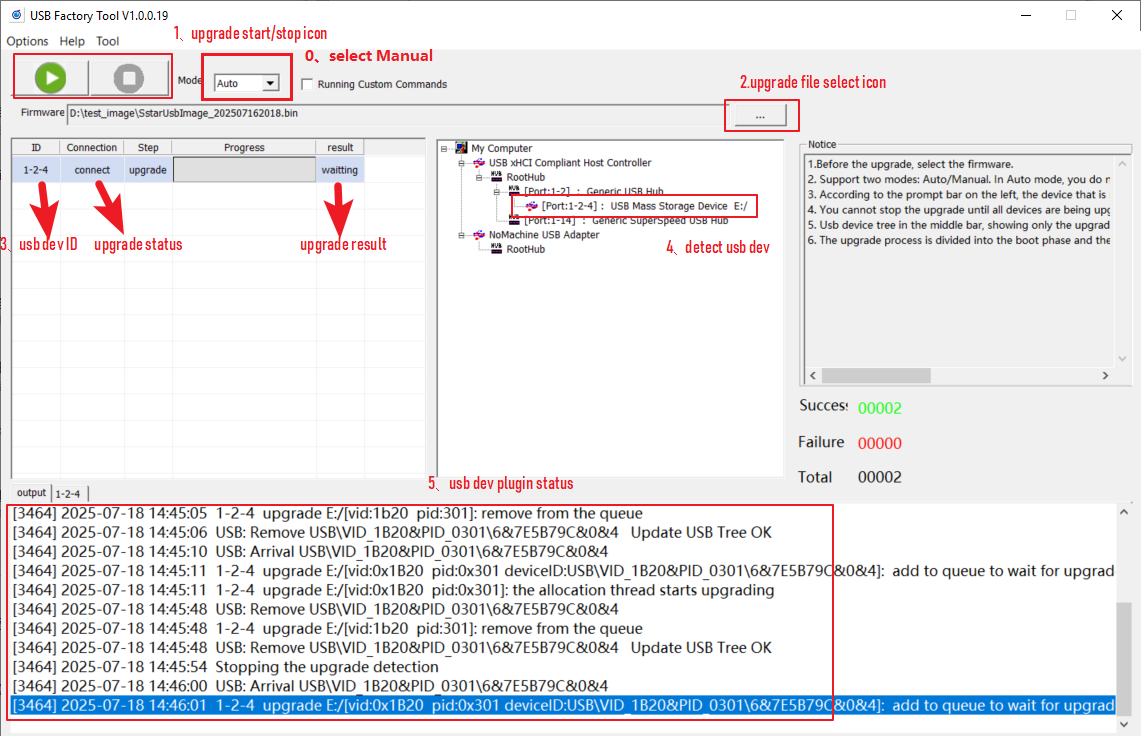Select USB xHCI Compliant Host Controller node
The height and width of the screenshot is (736, 1141).
coord(569,163)
